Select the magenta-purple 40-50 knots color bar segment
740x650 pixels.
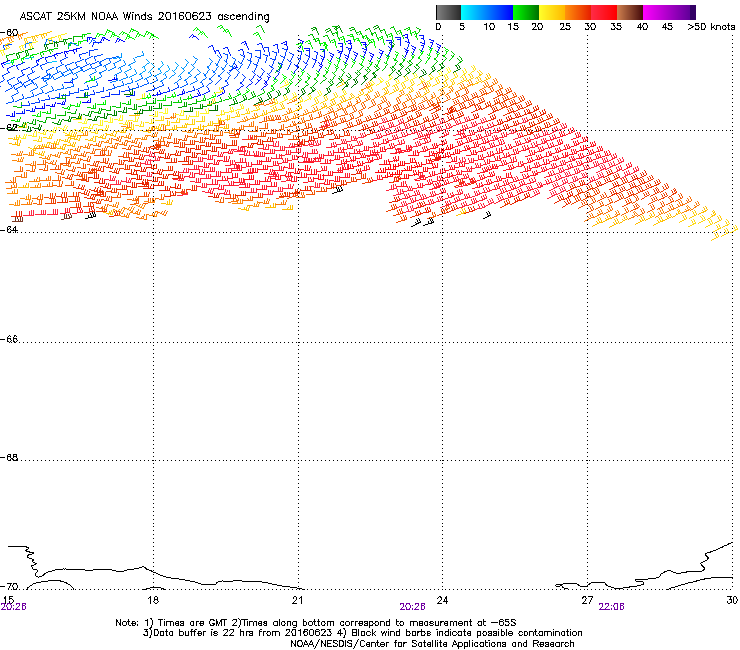(x=669, y=12)
